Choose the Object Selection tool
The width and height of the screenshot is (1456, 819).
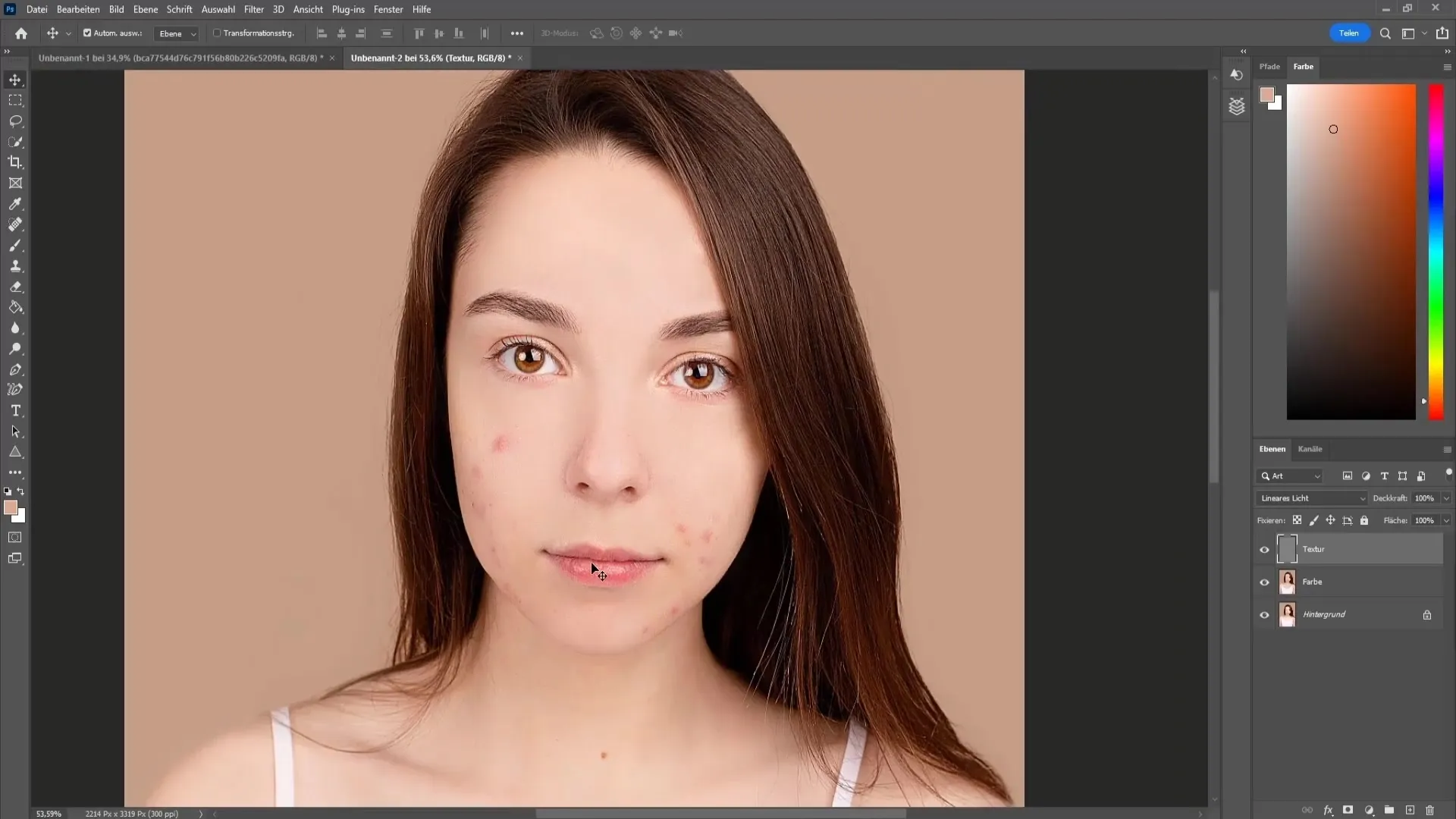15,142
